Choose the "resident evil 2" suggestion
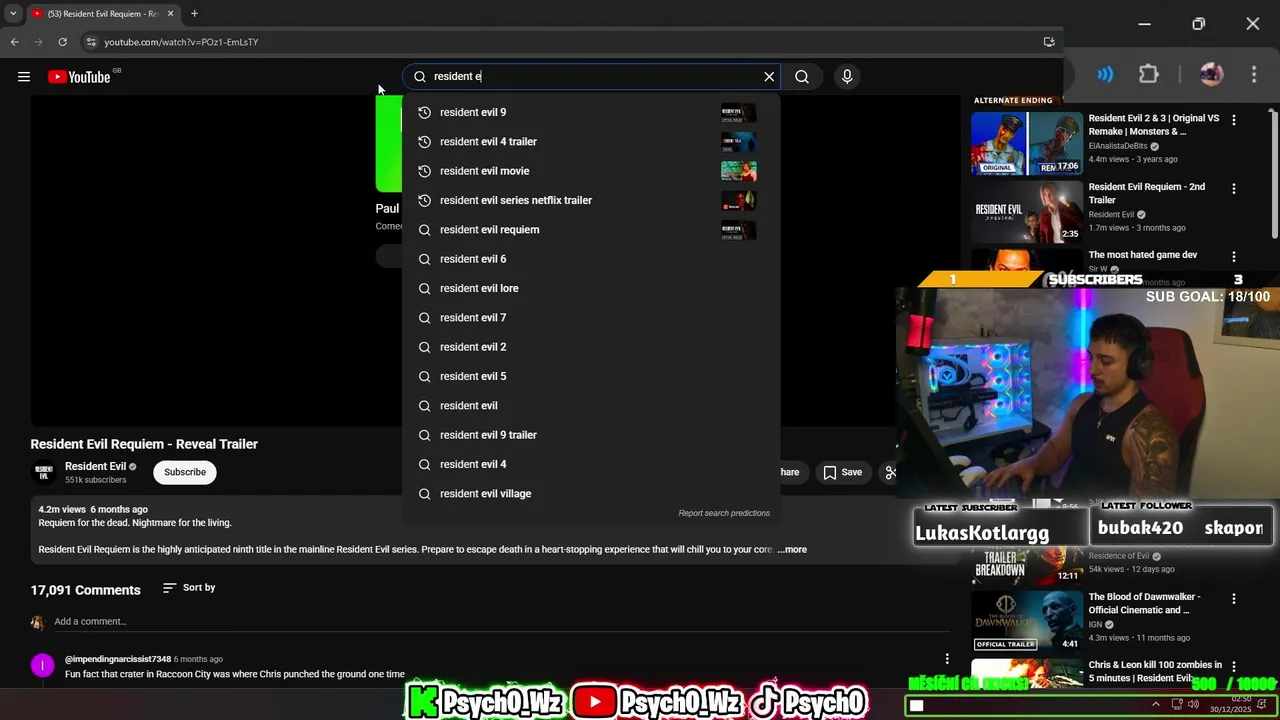Image resolution: width=1280 pixels, height=720 pixels. pyautogui.click(x=590, y=347)
